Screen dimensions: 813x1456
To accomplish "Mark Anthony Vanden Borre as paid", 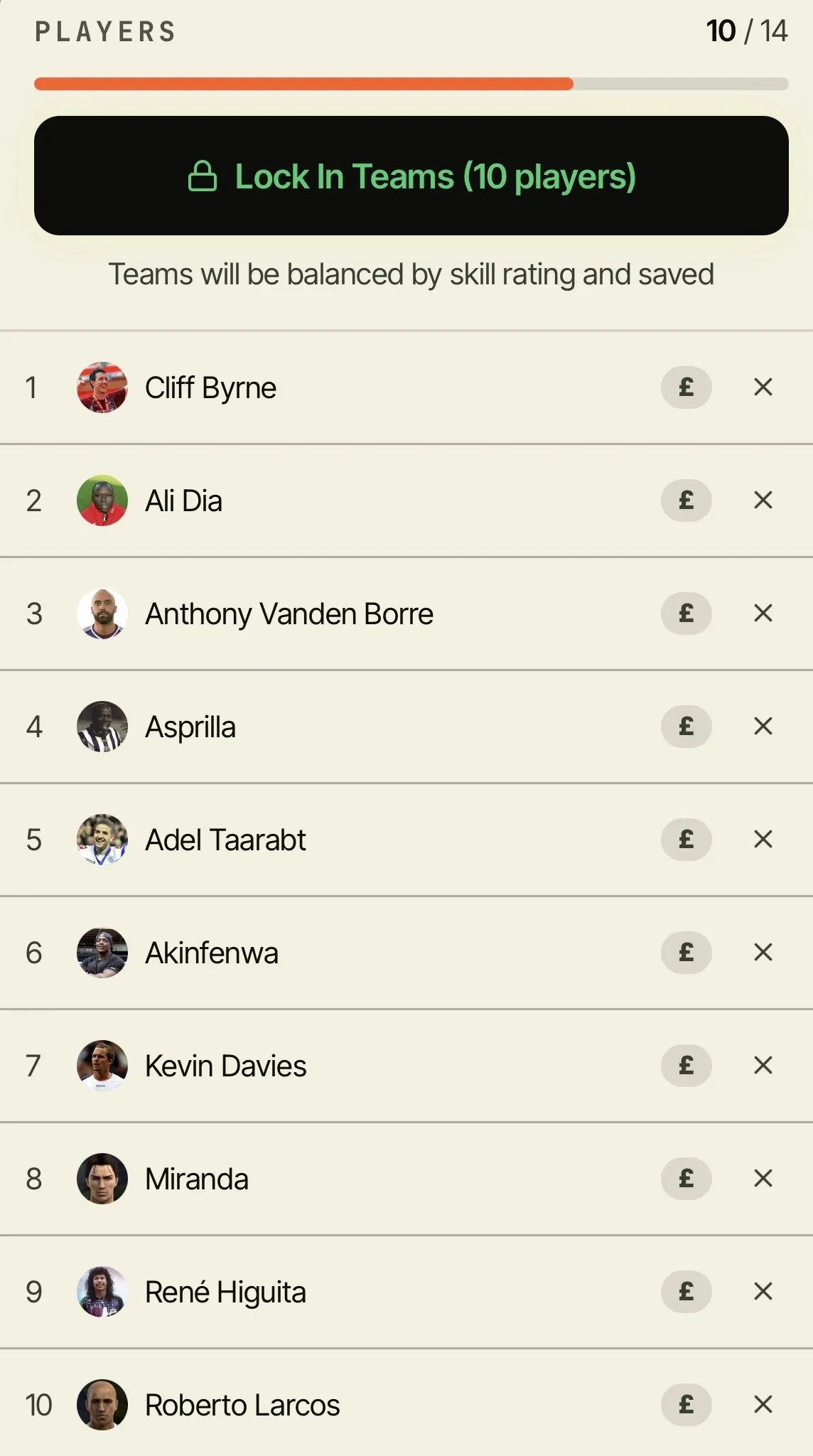I will (x=686, y=614).
